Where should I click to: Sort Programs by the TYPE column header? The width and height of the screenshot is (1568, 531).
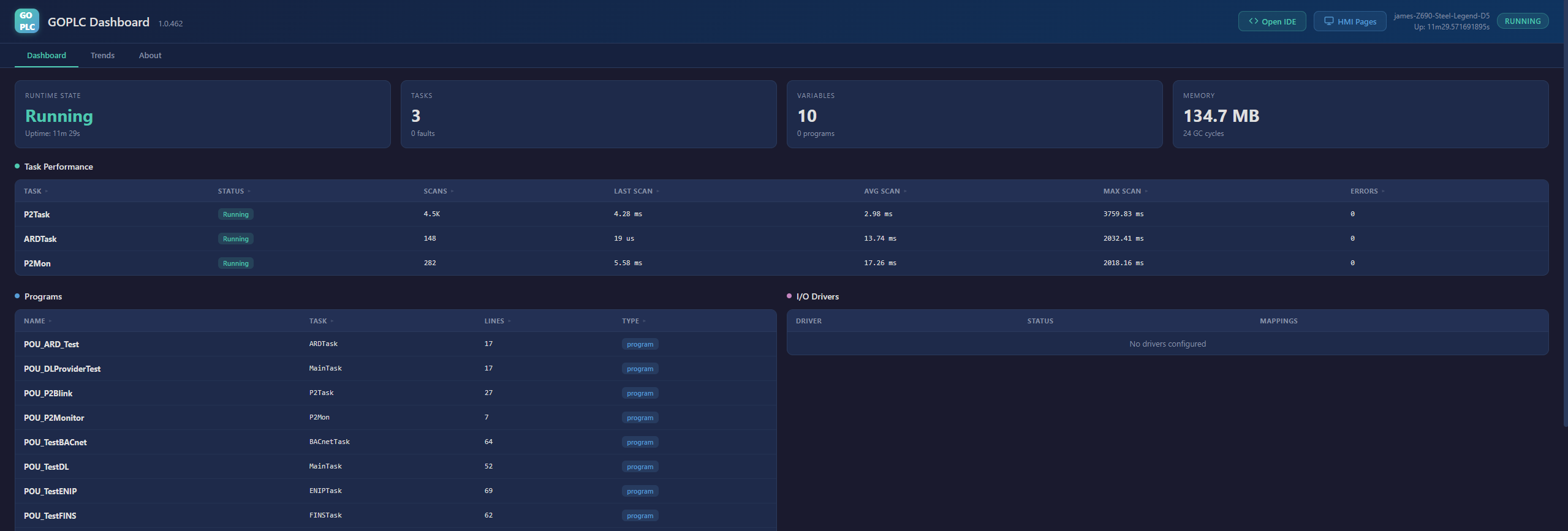pos(634,321)
